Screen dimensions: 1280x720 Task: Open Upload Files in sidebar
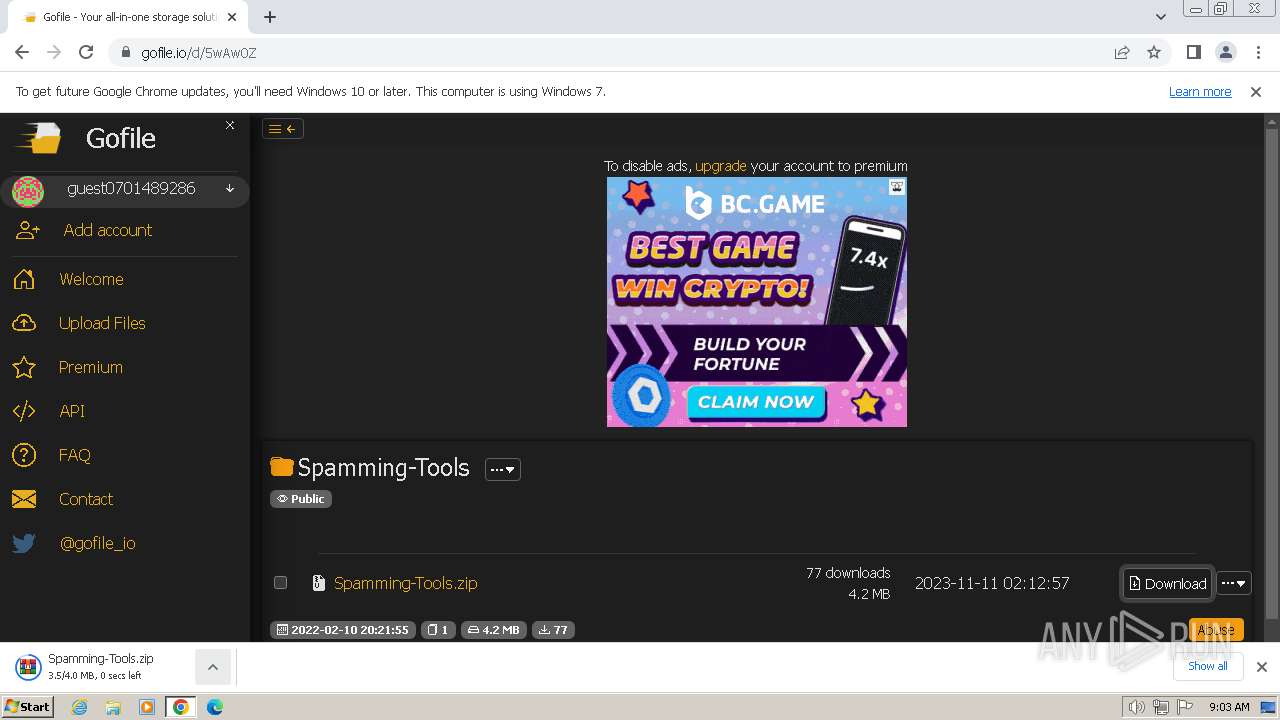tap(102, 323)
